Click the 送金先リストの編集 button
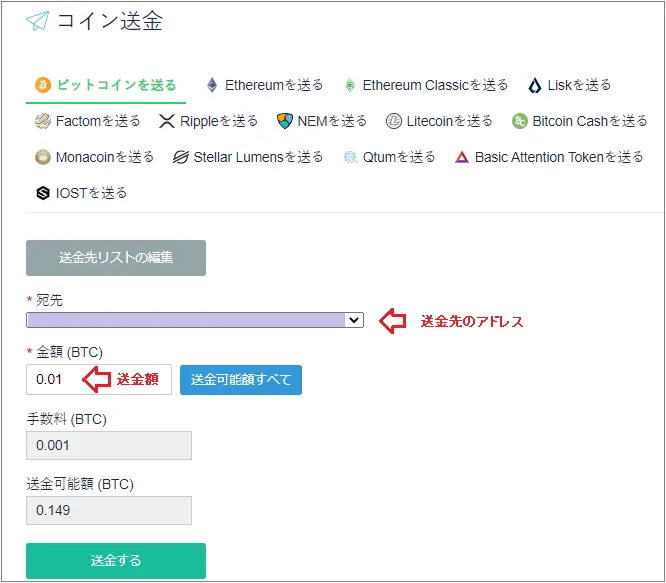The image size is (666, 583). click(116, 258)
